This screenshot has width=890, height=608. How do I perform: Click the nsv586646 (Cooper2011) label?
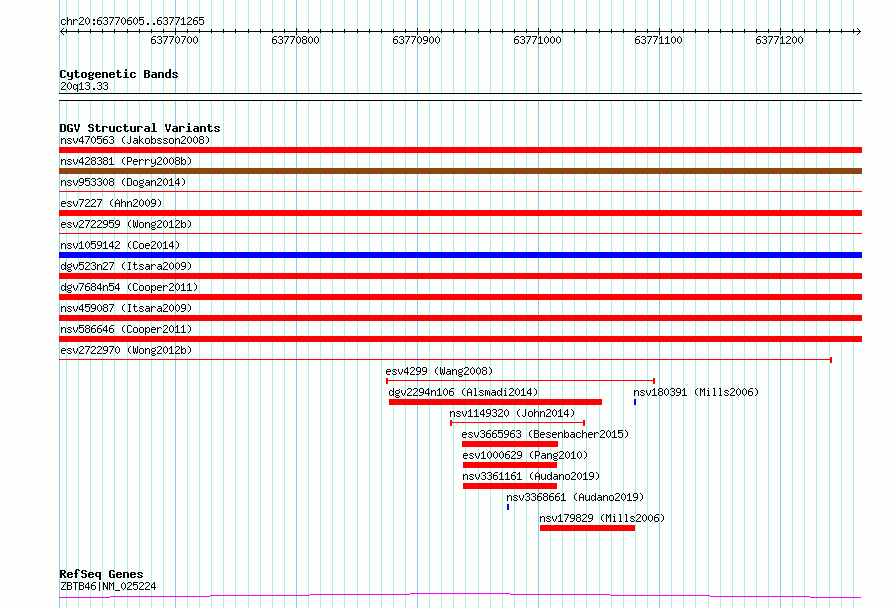pos(126,329)
